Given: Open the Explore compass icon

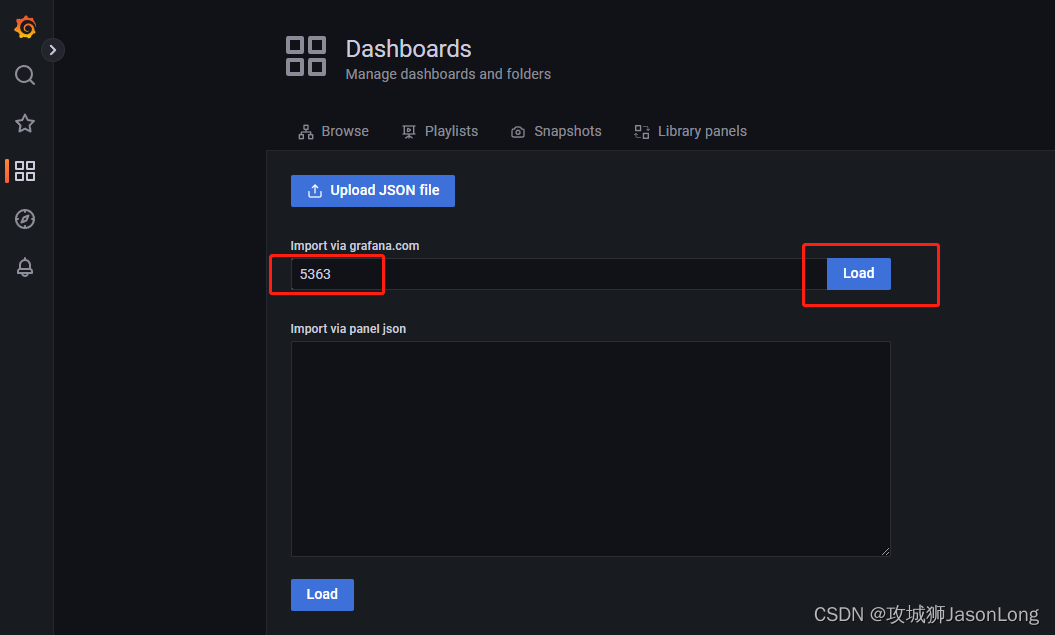Looking at the screenshot, I should (x=25, y=219).
